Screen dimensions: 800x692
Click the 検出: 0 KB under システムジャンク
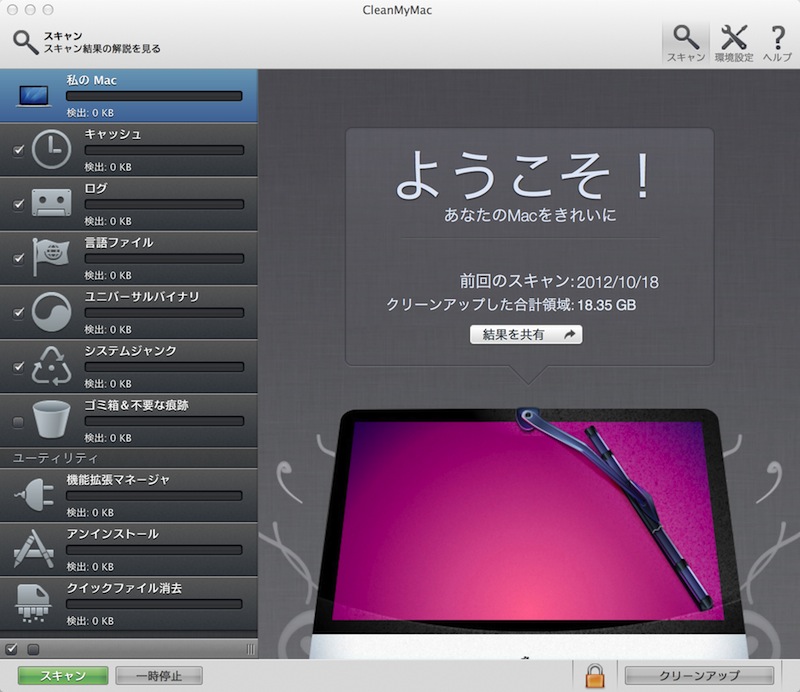(x=108, y=384)
